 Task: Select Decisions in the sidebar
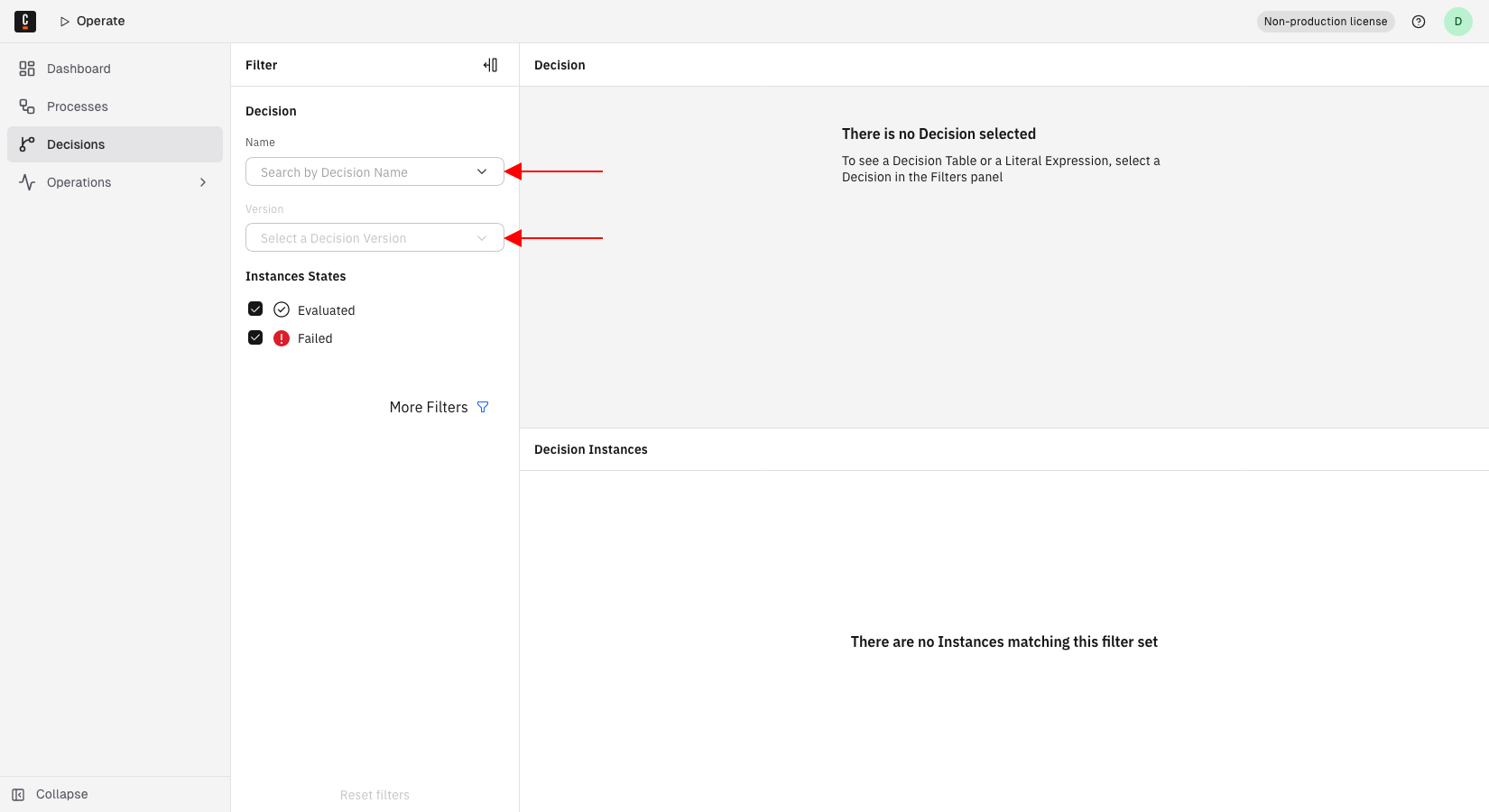click(115, 144)
